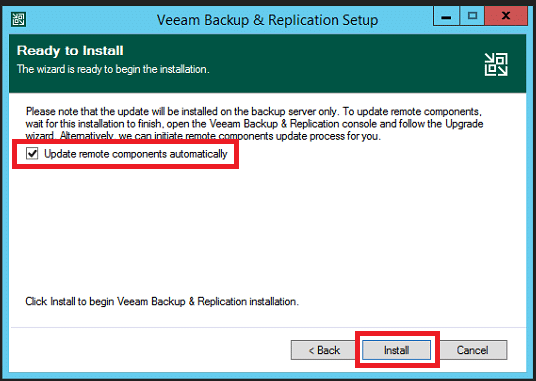
Task: Click the 'Click Install to begin' instruction text
Action: click(x=162, y=301)
